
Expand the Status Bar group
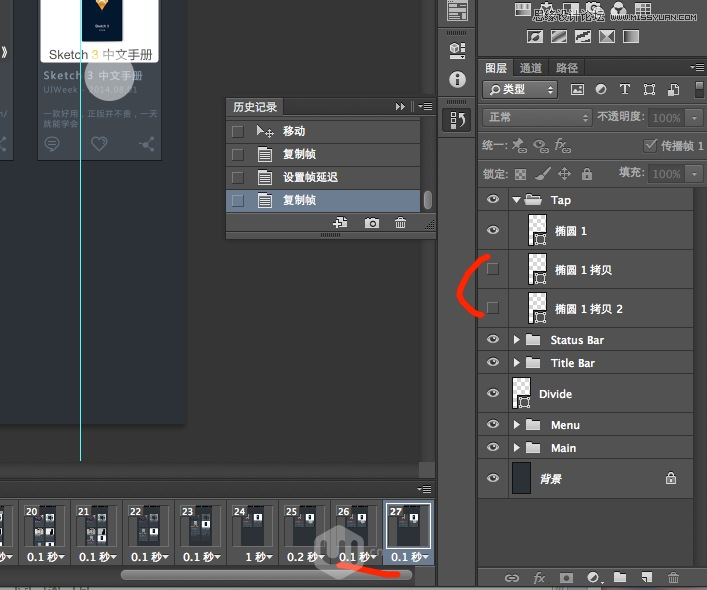517,339
